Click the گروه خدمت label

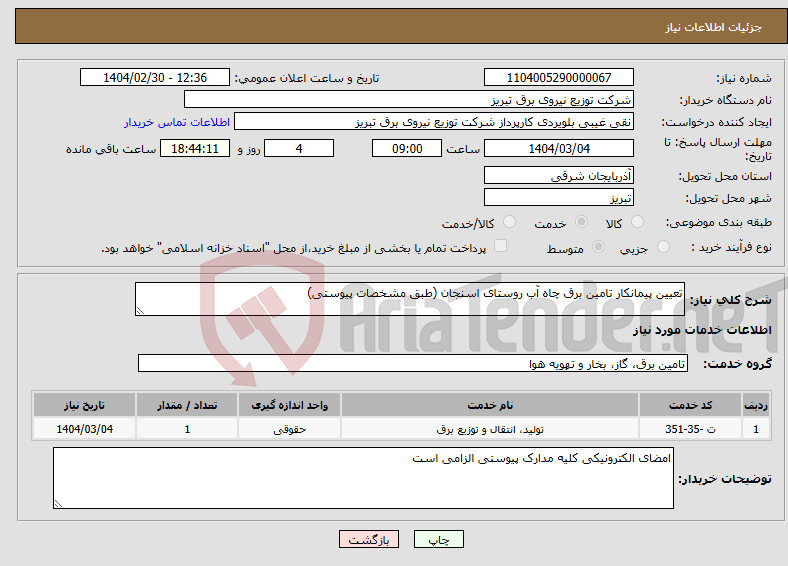(737, 364)
